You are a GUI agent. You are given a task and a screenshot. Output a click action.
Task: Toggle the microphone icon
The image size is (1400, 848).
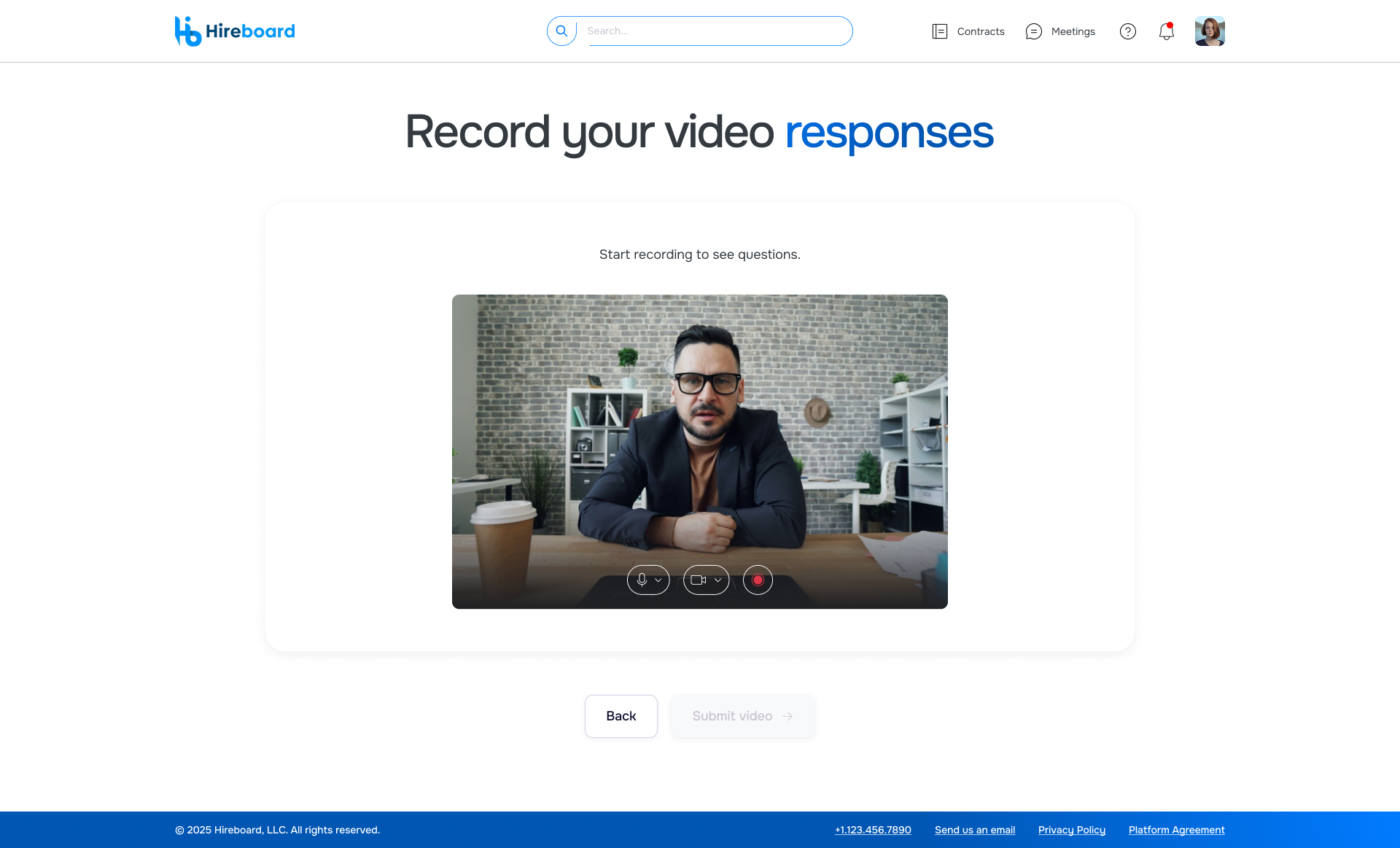[x=642, y=580]
